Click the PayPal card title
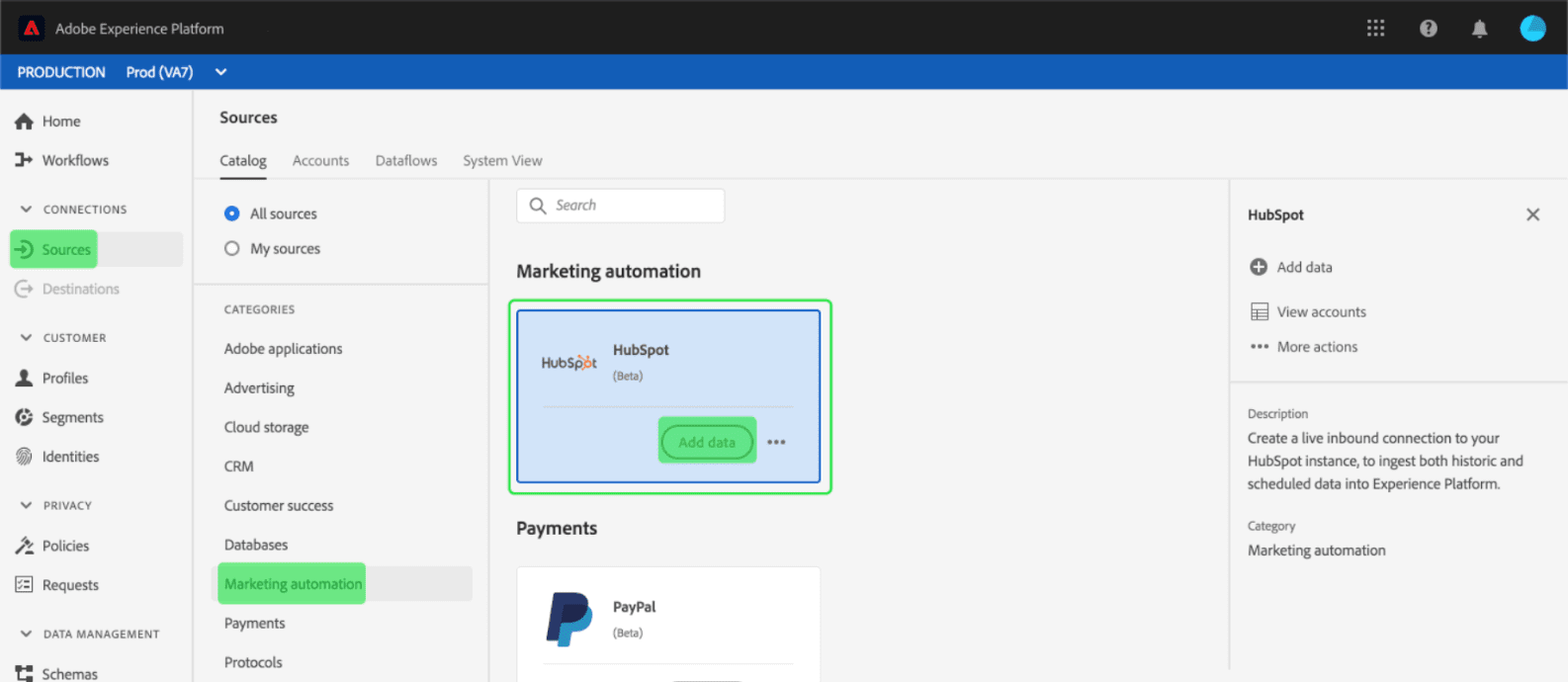Viewport: 1568px width, 682px height. (634, 607)
